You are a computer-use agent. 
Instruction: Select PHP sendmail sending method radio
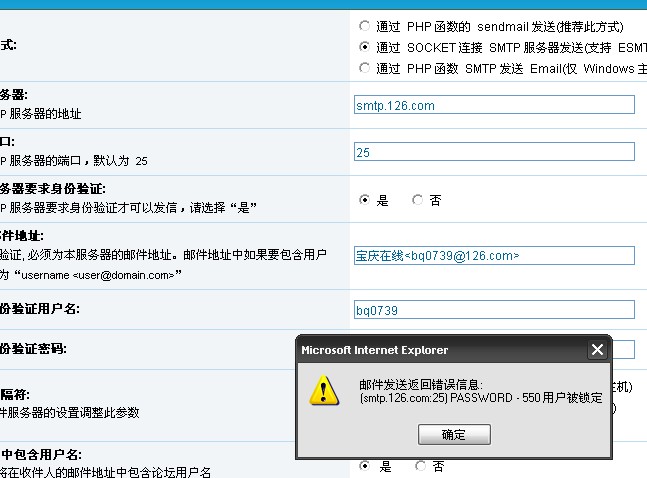(364, 26)
